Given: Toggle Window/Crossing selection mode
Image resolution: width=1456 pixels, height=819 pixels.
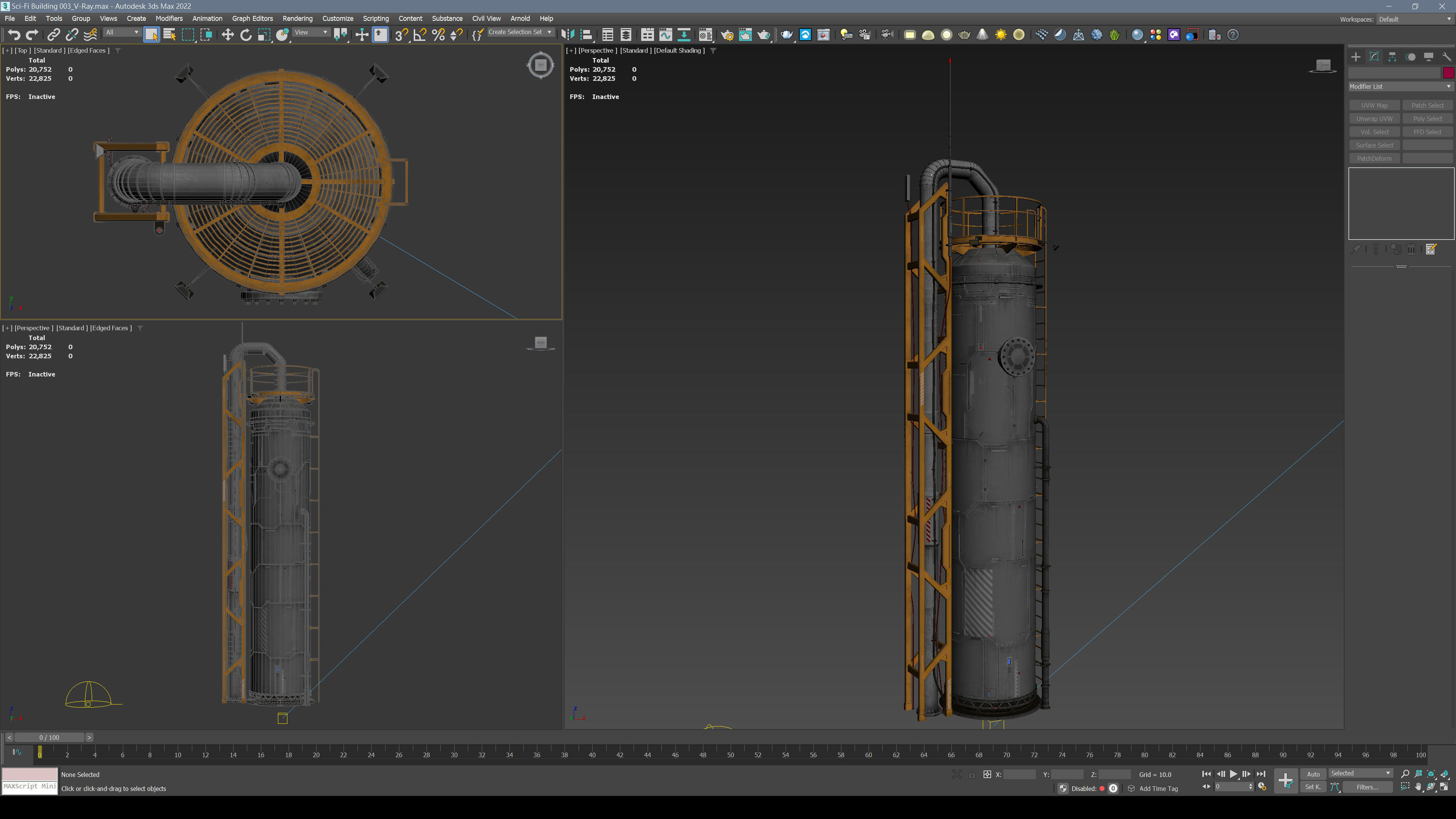Looking at the screenshot, I should coord(206,35).
